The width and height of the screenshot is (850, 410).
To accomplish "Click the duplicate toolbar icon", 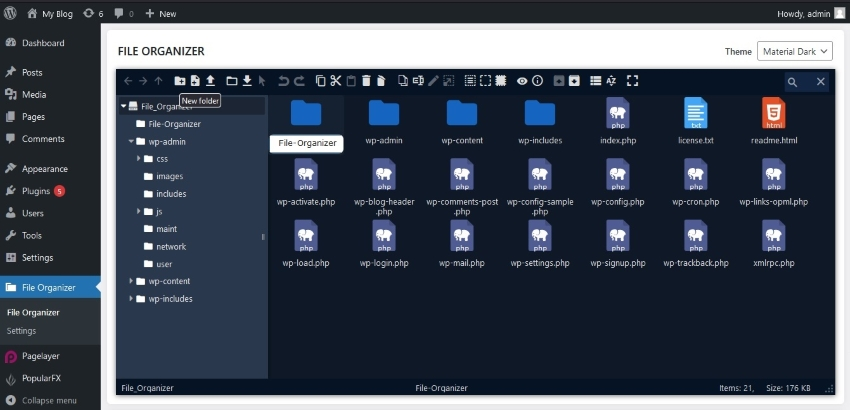I will [x=403, y=81].
